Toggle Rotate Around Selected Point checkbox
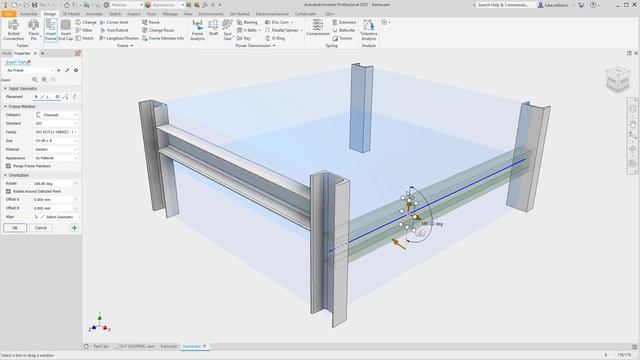 point(8,191)
